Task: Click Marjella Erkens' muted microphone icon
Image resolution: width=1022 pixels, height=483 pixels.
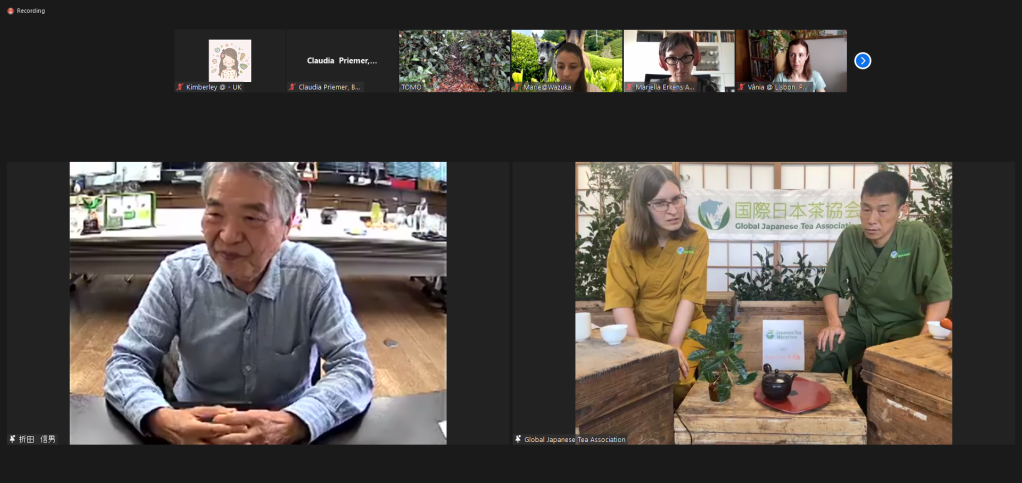Action: pos(629,87)
